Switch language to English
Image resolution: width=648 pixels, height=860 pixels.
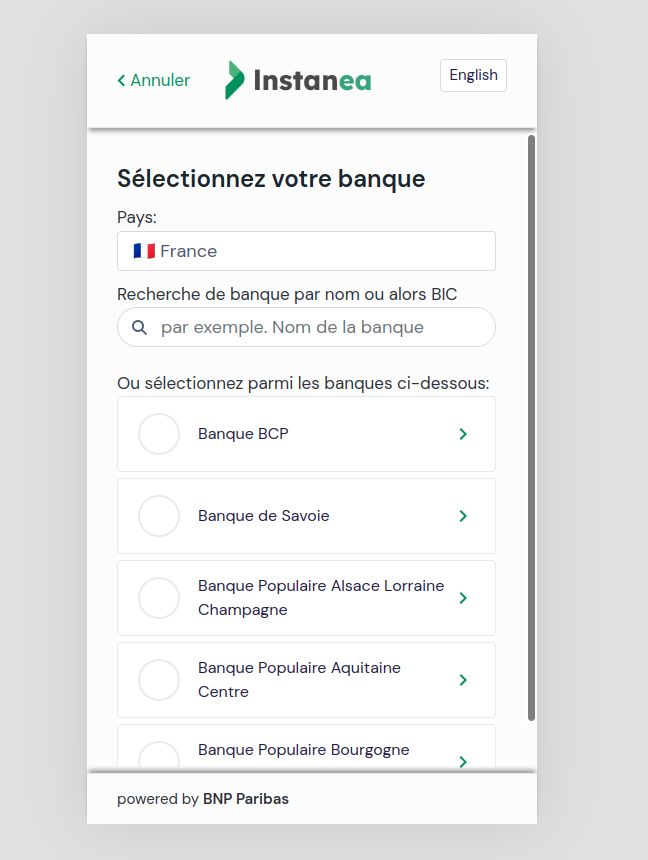pyautogui.click(x=473, y=75)
